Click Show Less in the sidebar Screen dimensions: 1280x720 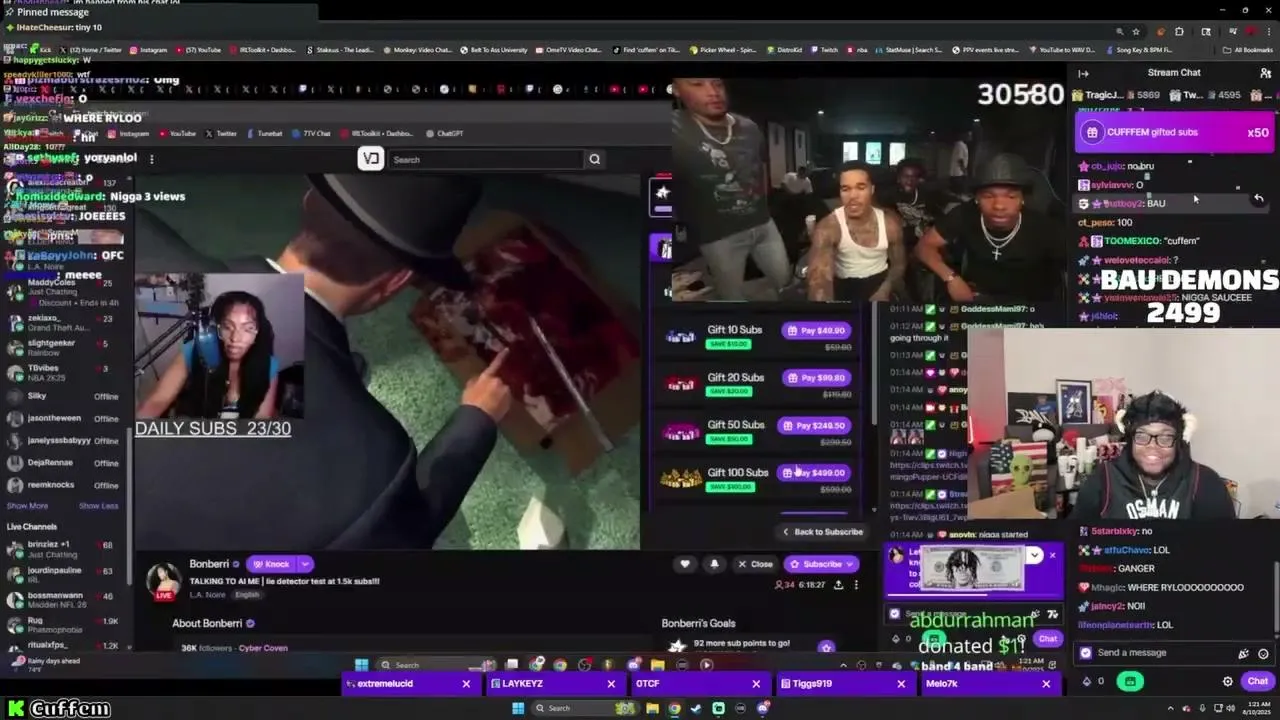tap(99, 506)
